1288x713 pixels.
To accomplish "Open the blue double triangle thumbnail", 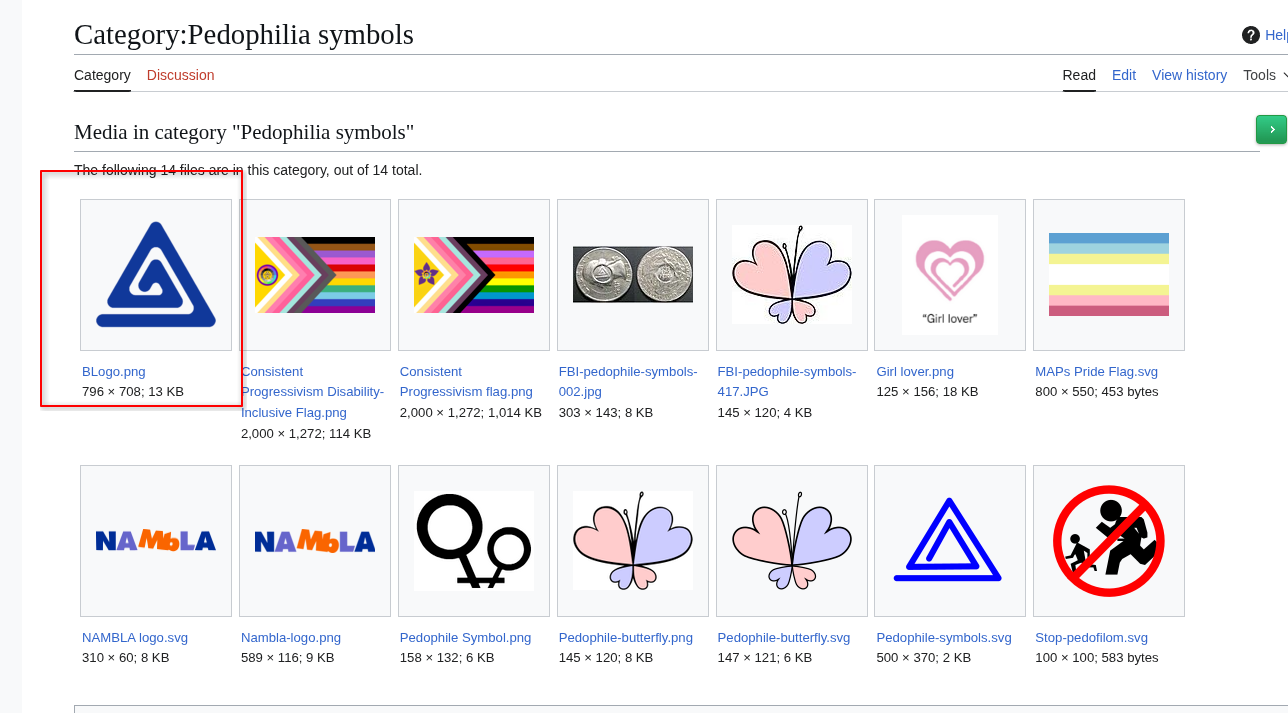I will (x=950, y=541).
